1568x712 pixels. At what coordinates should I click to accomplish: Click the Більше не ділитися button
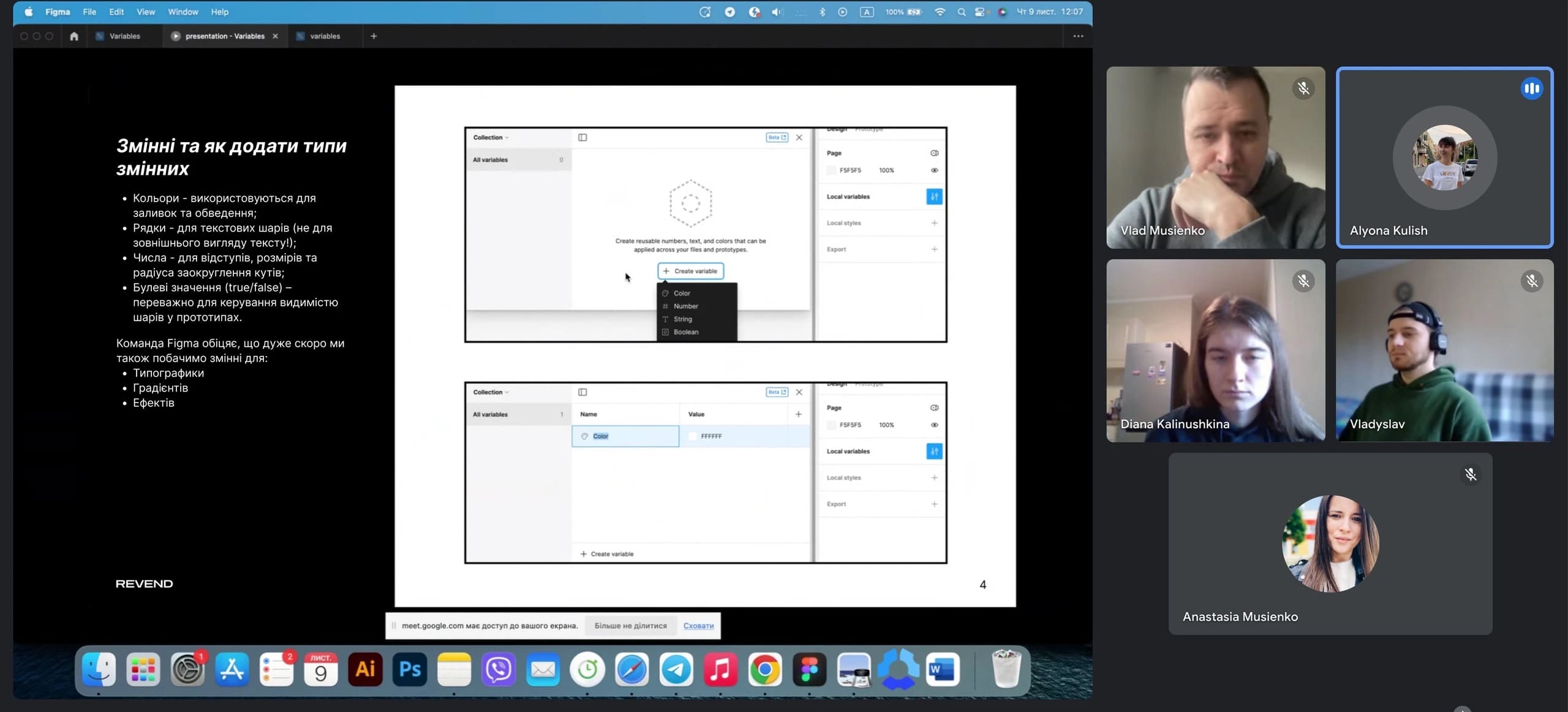[x=630, y=626]
